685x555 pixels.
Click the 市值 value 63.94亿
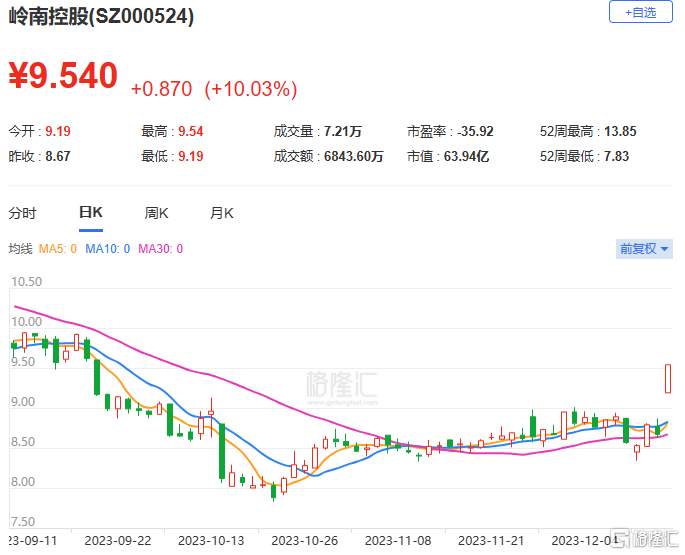point(466,156)
